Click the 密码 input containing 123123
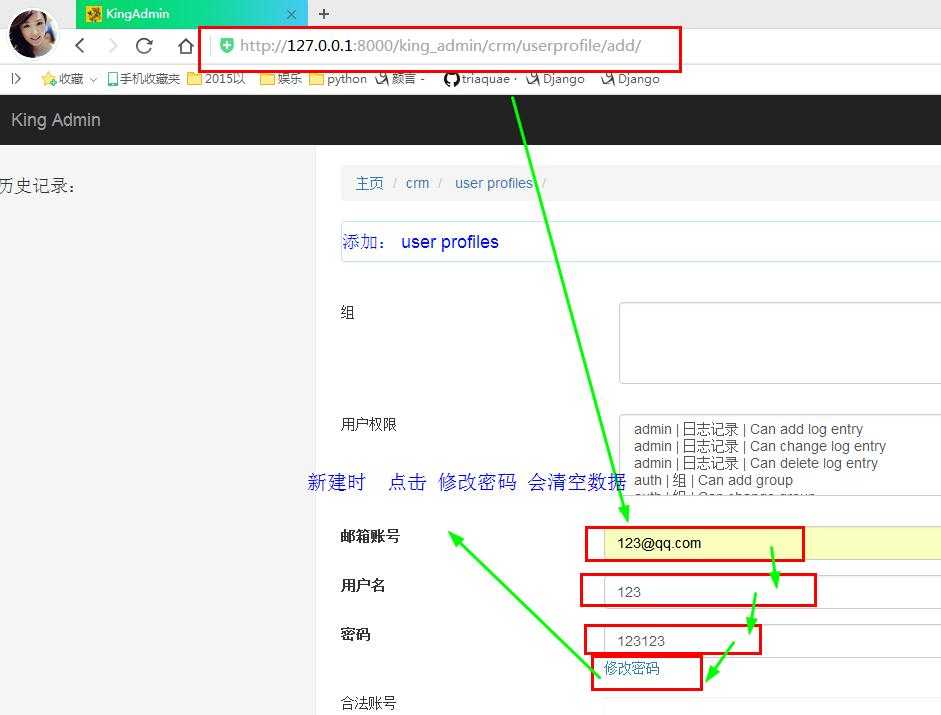 click(772, 641)
